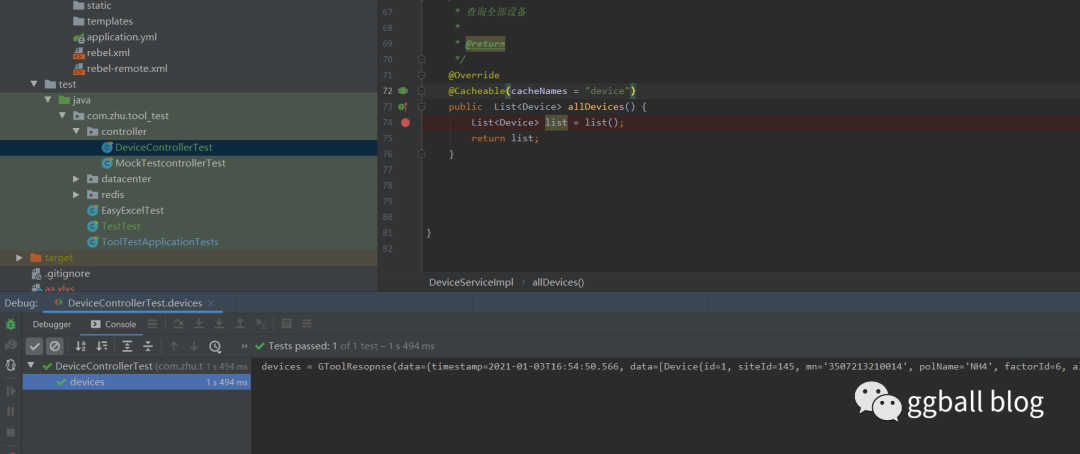1080x454 pixels.
Task: Click the Stop square icon in debug sidebar
Action: coord(10,433)
